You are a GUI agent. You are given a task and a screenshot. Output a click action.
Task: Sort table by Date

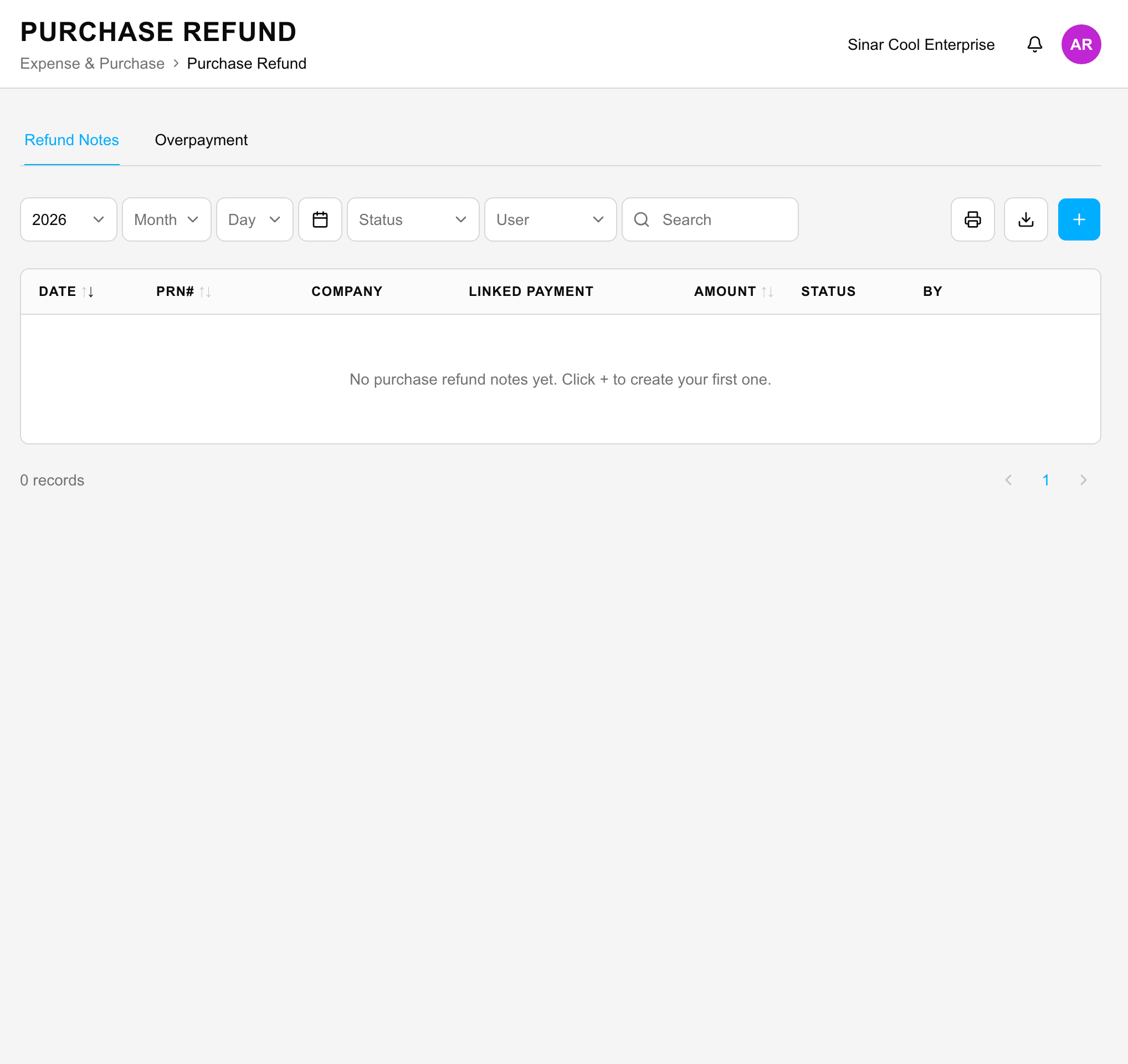pyautogui.click(x=66, y=291)
